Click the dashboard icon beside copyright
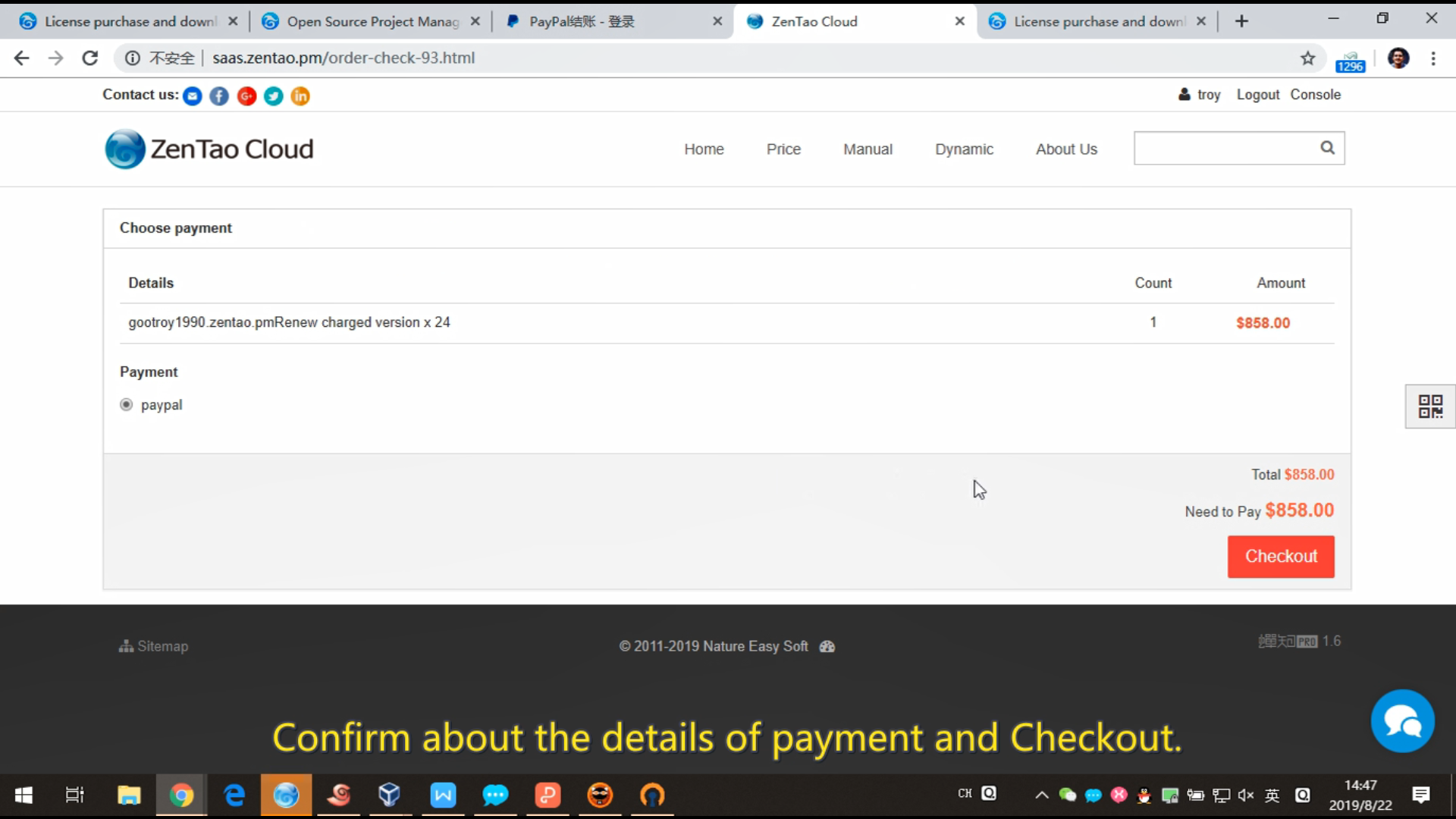This screenshot has height=819, width=1456. coord(827,646)
